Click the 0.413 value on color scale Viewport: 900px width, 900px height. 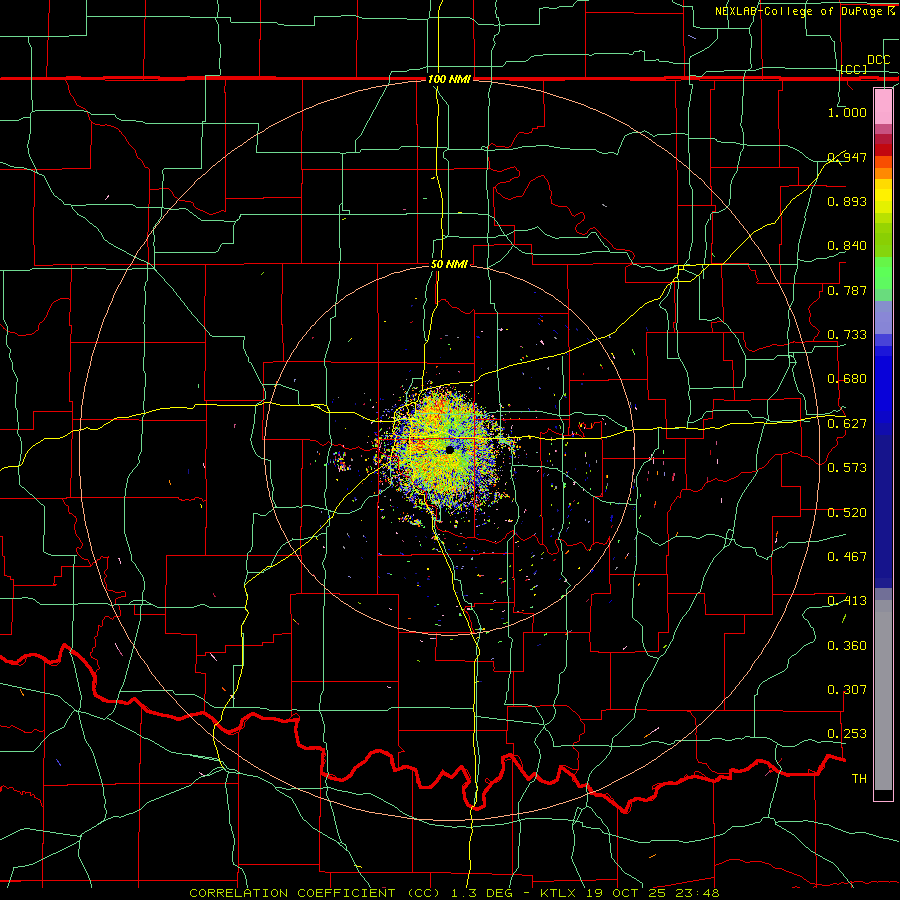[x=847, y=601]
